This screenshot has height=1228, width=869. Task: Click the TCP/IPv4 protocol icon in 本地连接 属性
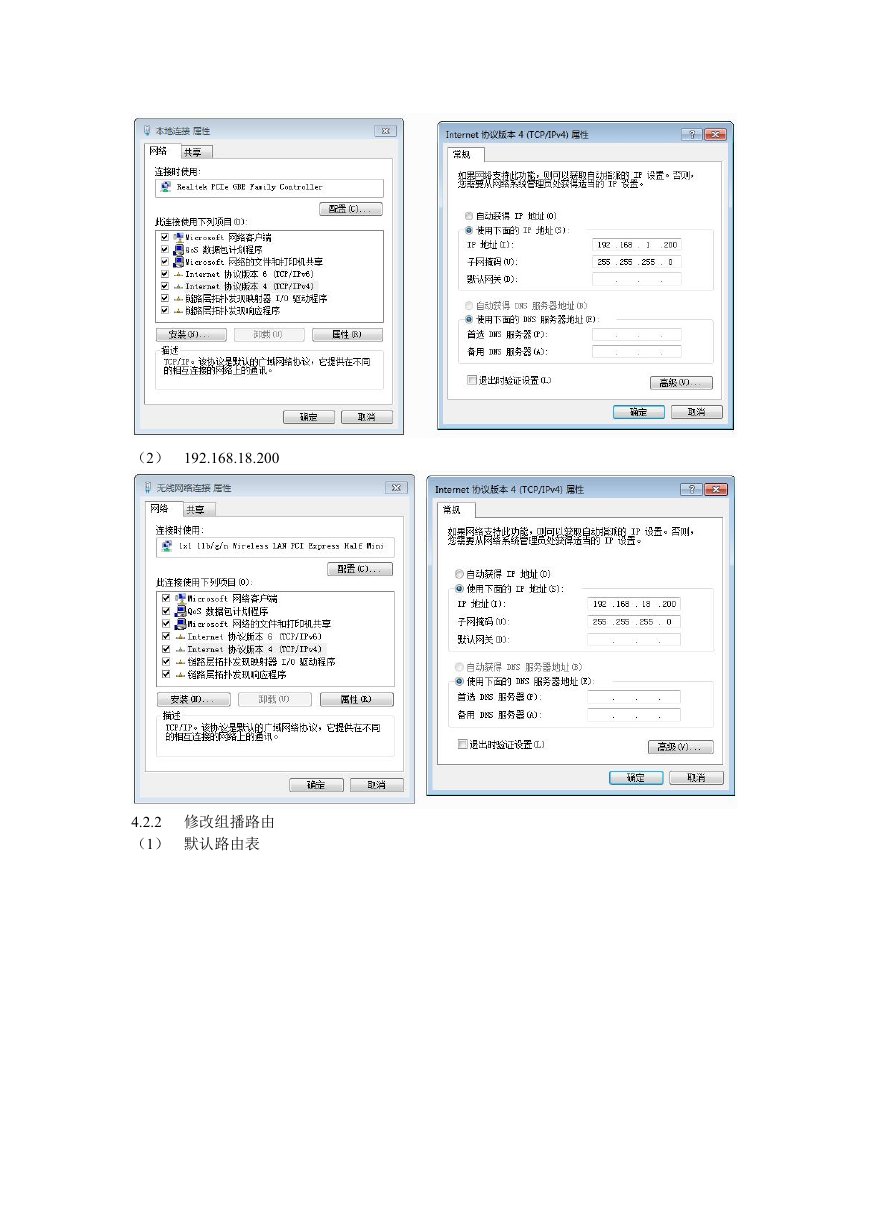(x=179, y=285)
